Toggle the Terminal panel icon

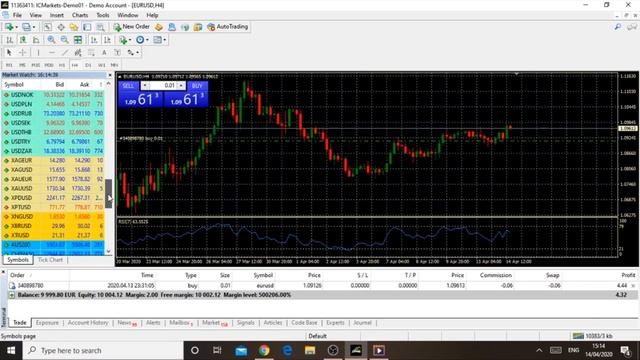(87, 27)
